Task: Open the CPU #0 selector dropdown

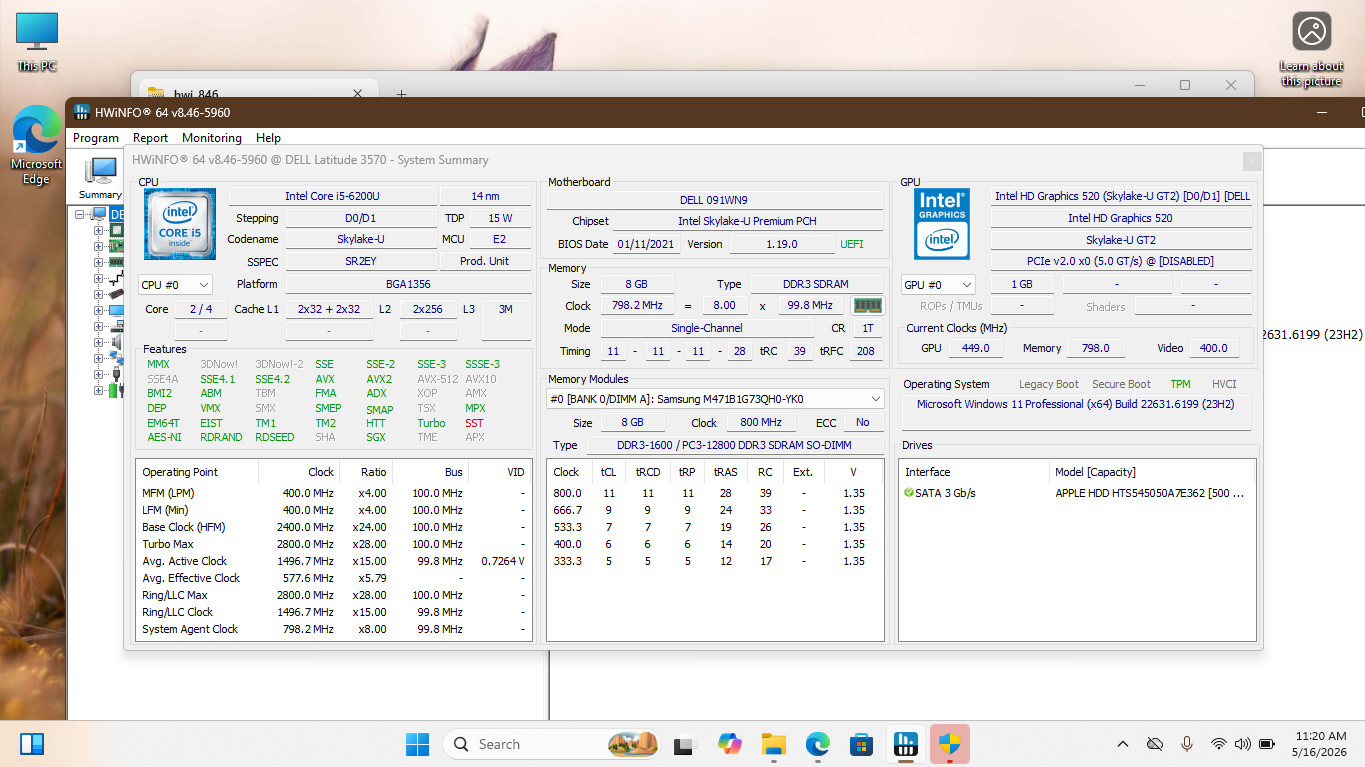Action: 175,285
